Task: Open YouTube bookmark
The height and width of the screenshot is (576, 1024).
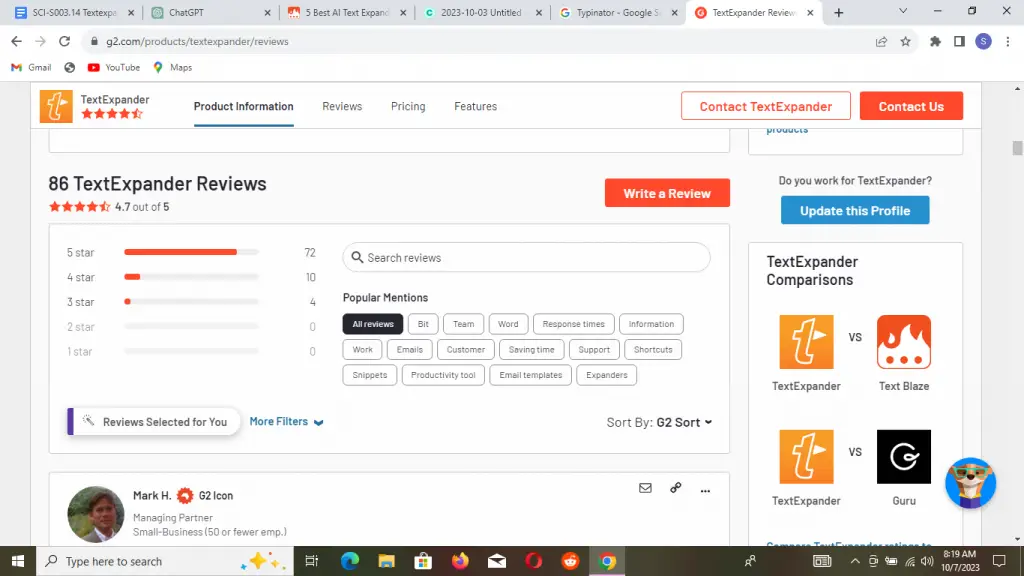Action: click(114, 67)
